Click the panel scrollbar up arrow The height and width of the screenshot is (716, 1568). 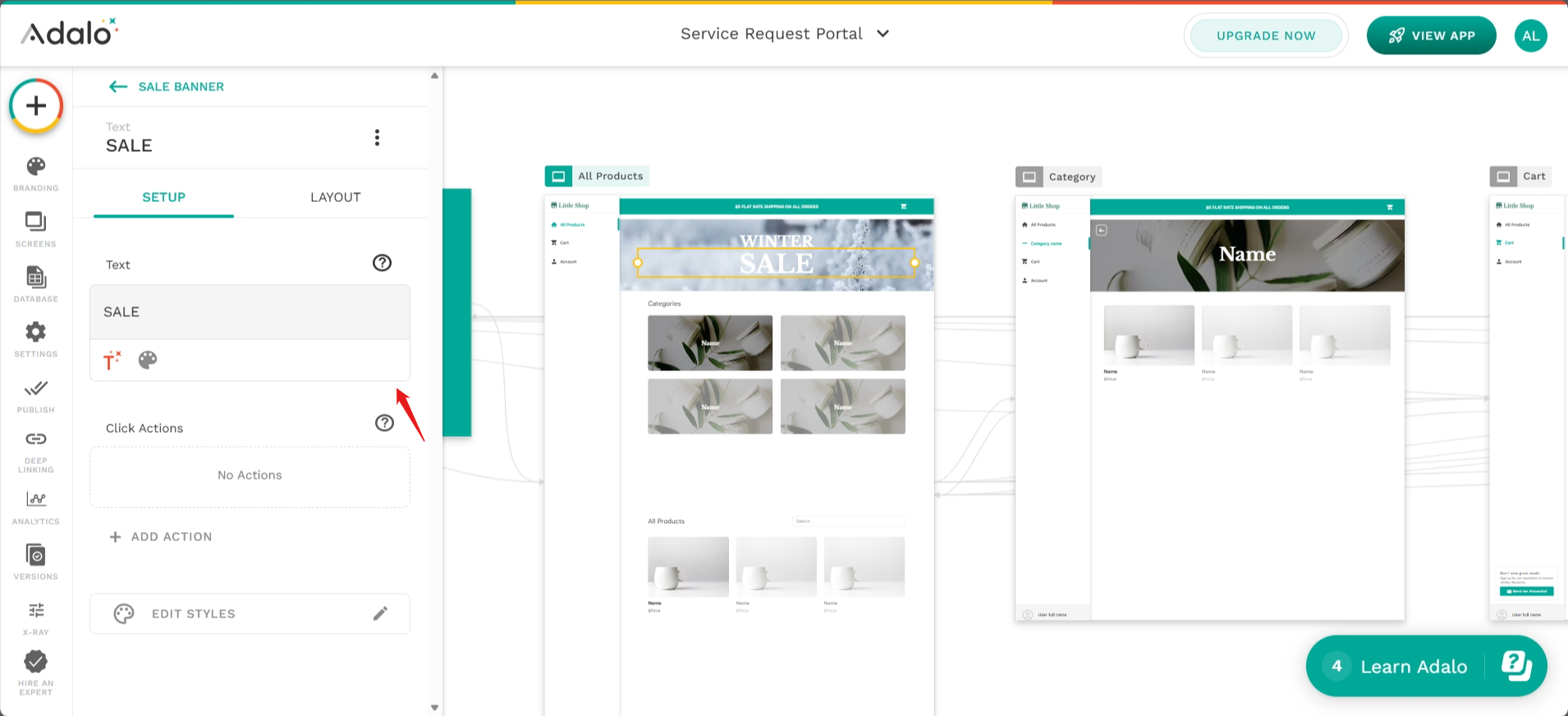[434, 76]
